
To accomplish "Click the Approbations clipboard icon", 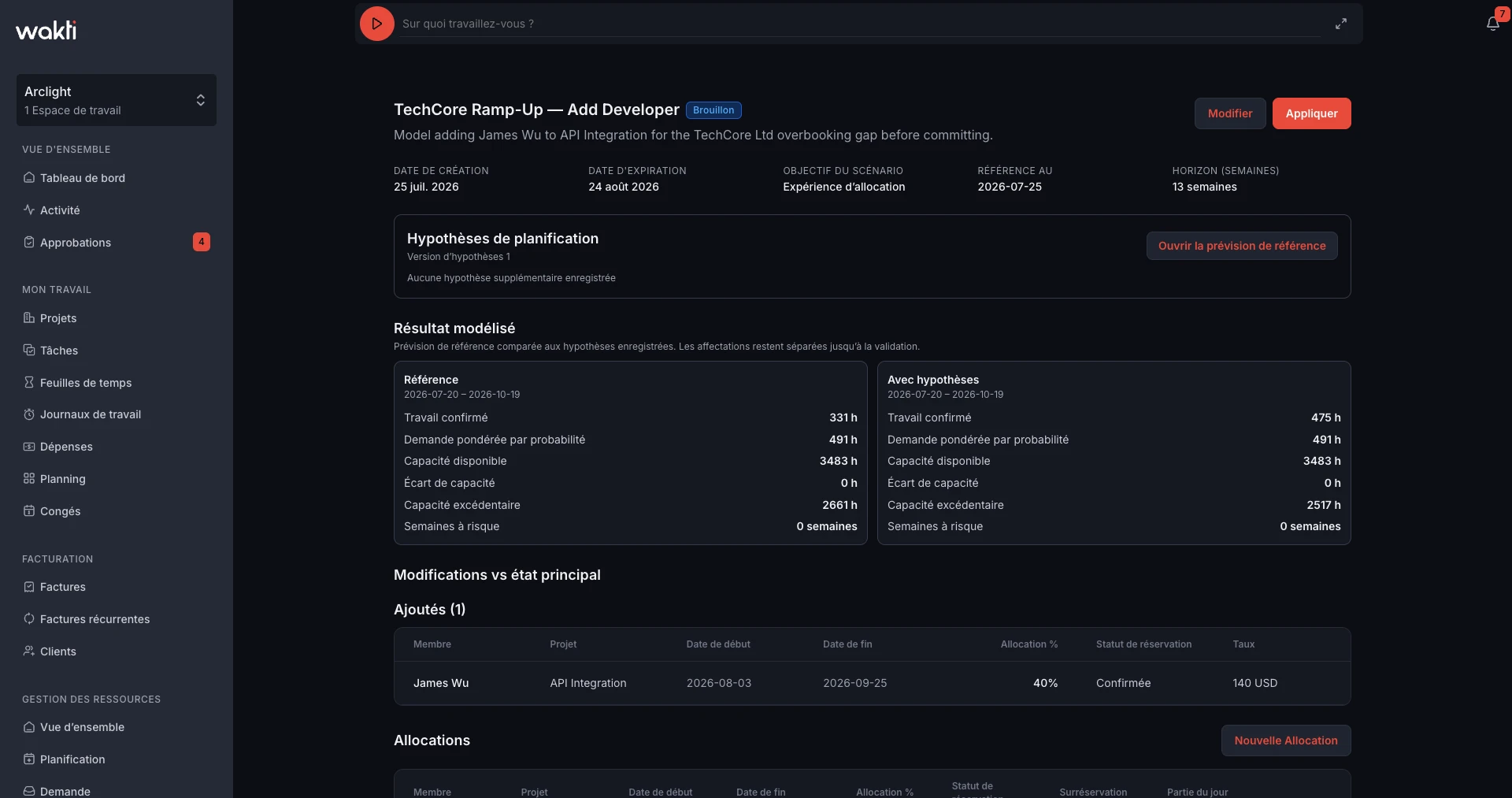I will 29,243.
